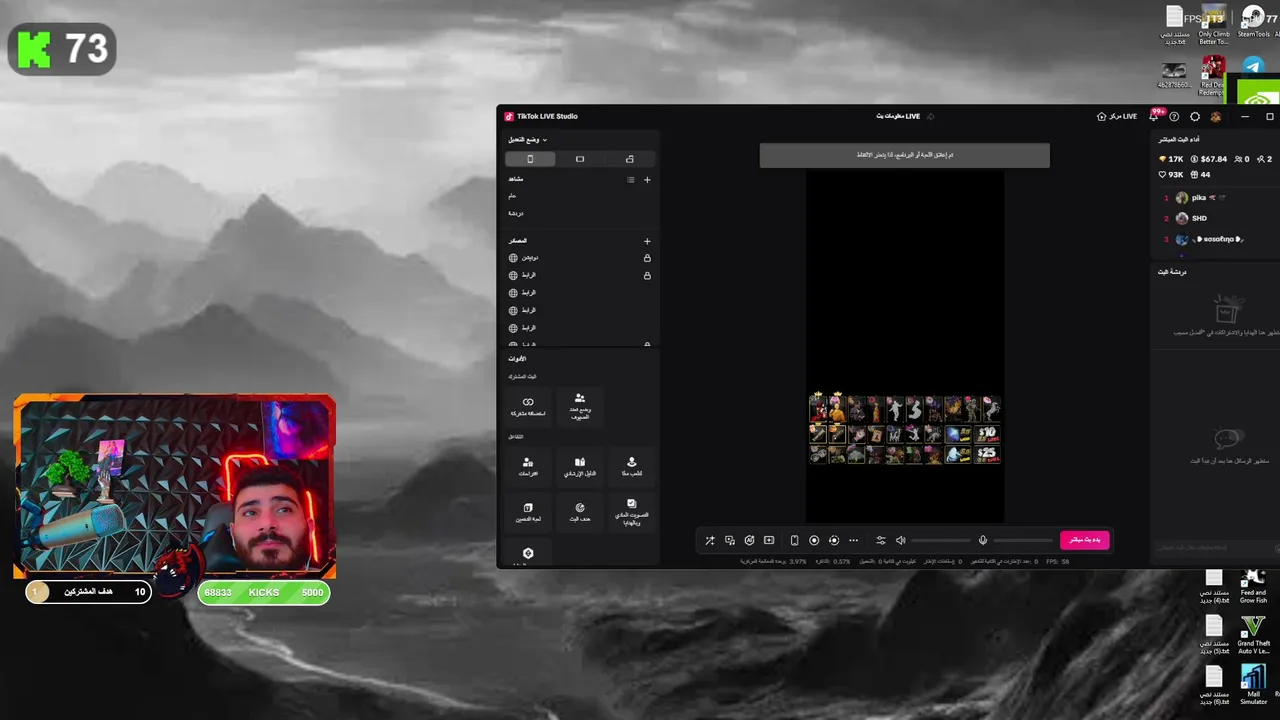The height and width of the screenshot is (720, 1280).
Task: Select the third source row with globe icon
Action: coord(580,293)
